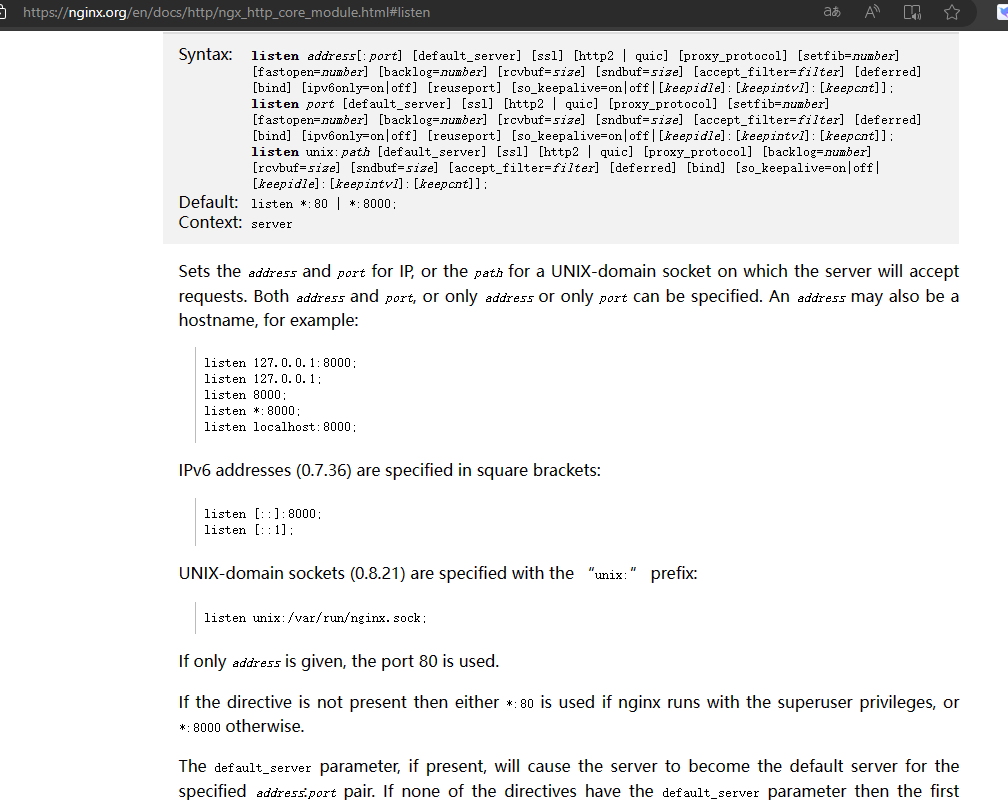This screenshot has width=1008, height=800.
Task: Click default value "listen *:80 | *:8000;"
Action: pos(324,204)
